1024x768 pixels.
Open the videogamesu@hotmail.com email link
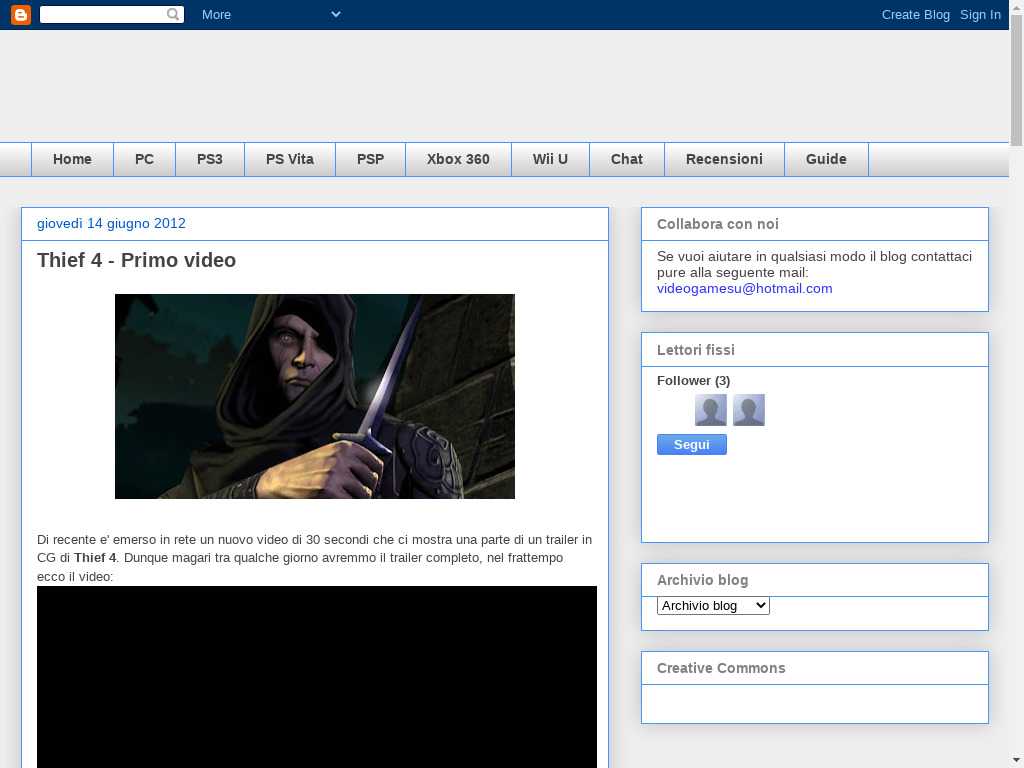744,288
